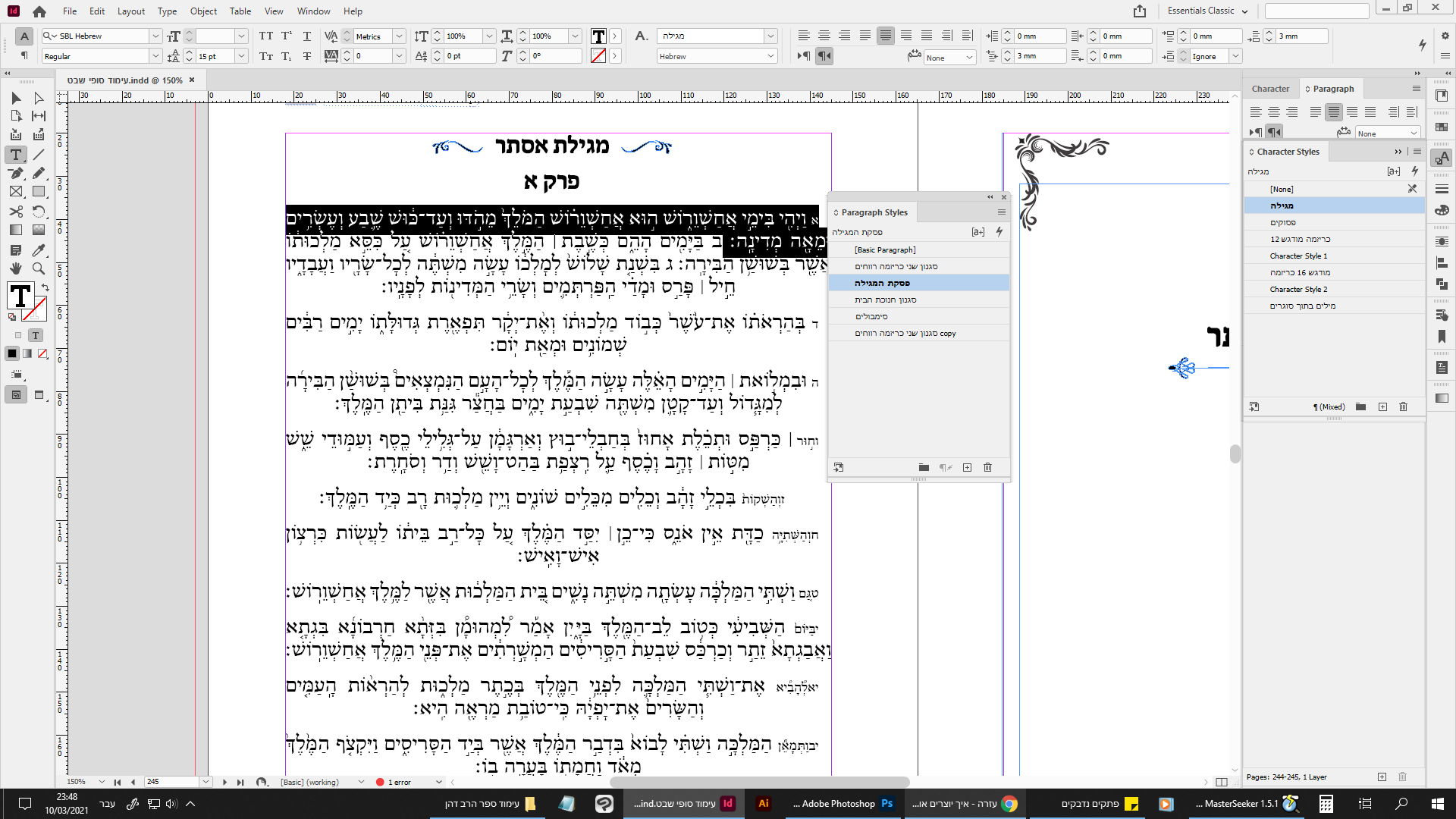Select the Scissors tool
The height and width of the screenshot is (819, 1456).
(x=16, y=212)
